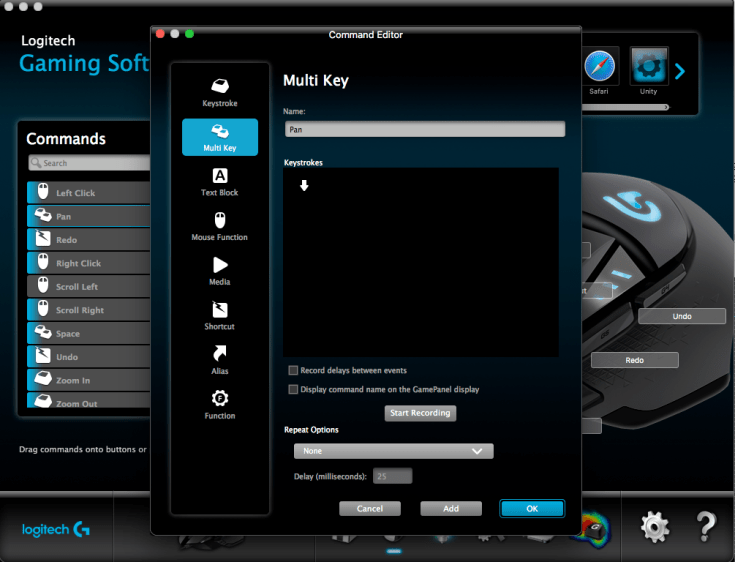Enable Record delays between events
The height and width of the screenshot is (562, 735).
[293, 370]
